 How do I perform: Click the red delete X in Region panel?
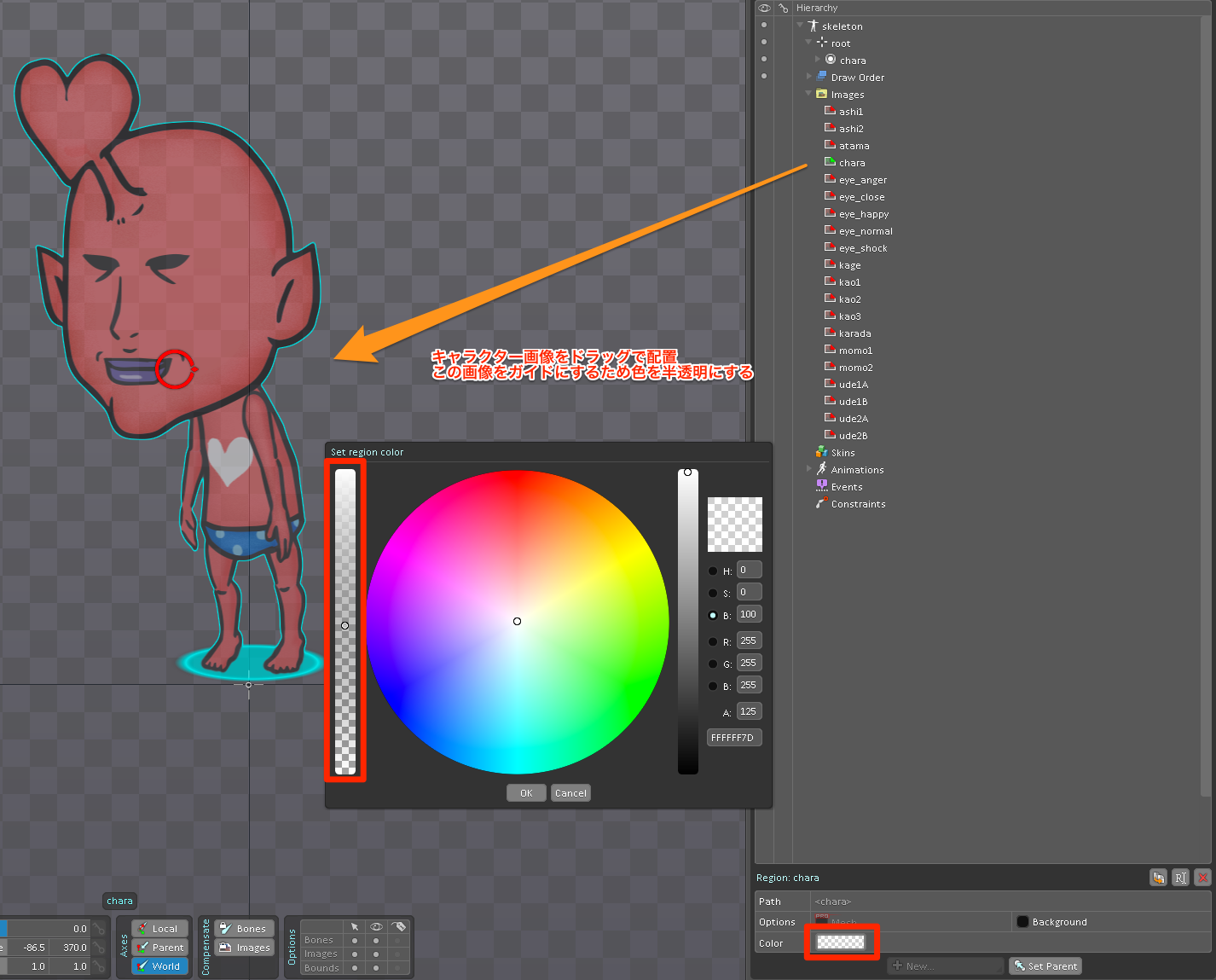tap(1202, 877)
